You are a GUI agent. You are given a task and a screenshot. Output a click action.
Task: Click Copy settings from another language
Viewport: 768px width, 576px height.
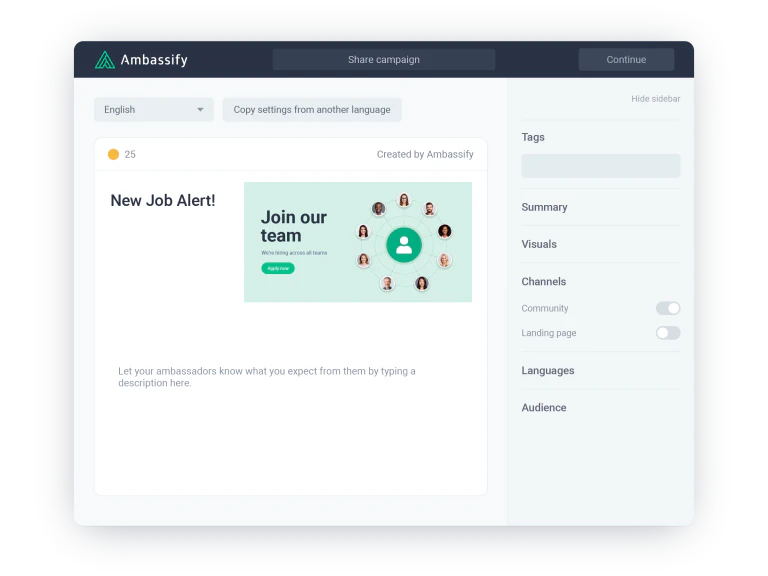pos(312,110)
